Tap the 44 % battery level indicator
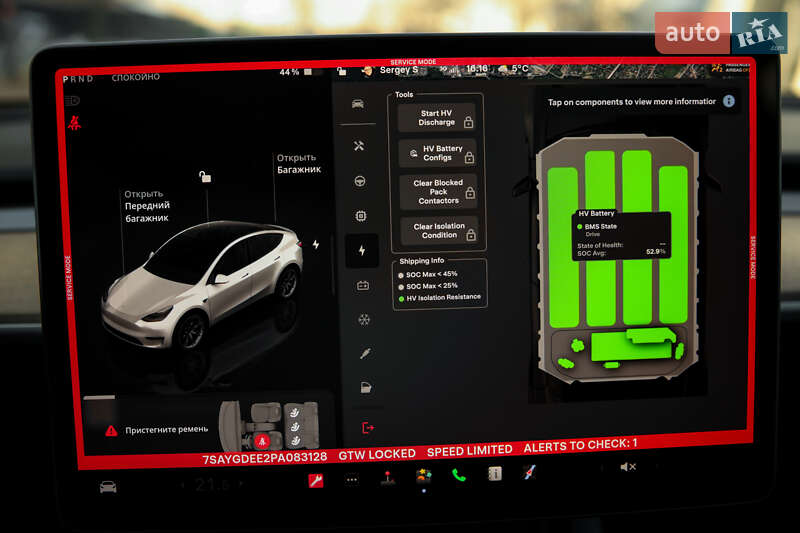This screenshot has height=533, width=800. pyautogui.click(x=296, y=72)
